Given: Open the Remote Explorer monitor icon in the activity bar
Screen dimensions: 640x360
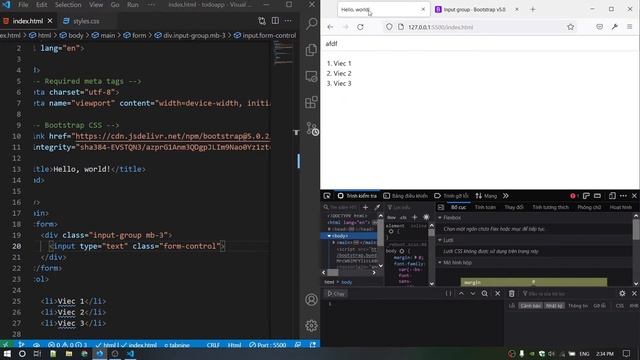Looking at the screenshot, I should [311, 76].
